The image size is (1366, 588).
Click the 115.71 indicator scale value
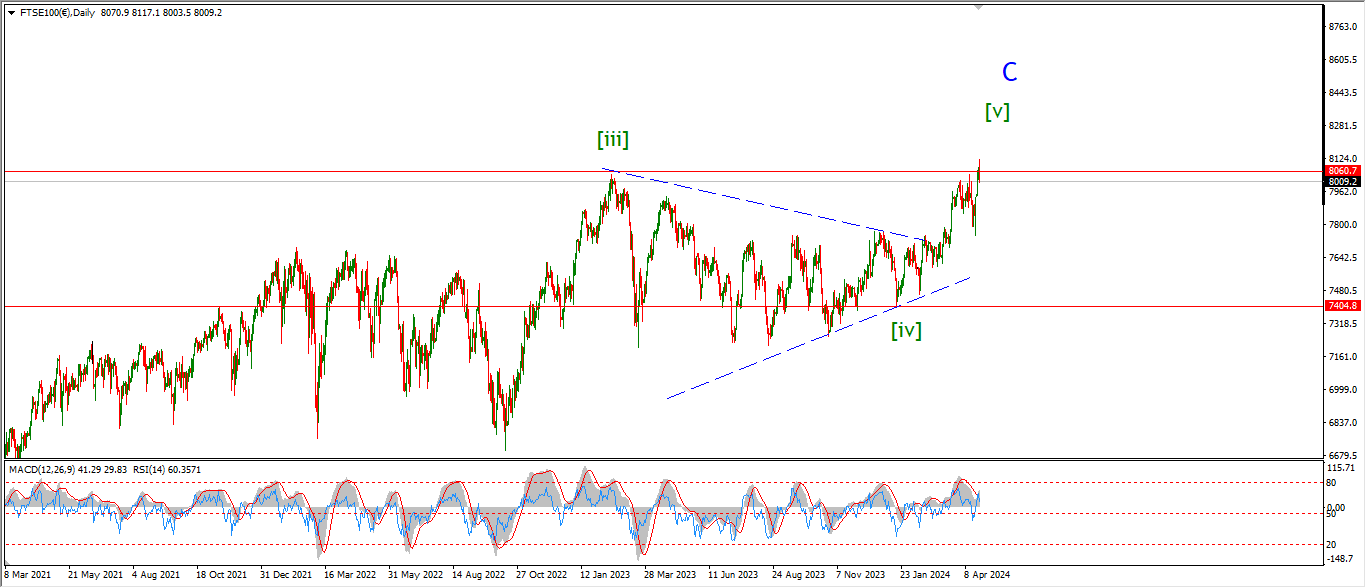(1342, 469)
